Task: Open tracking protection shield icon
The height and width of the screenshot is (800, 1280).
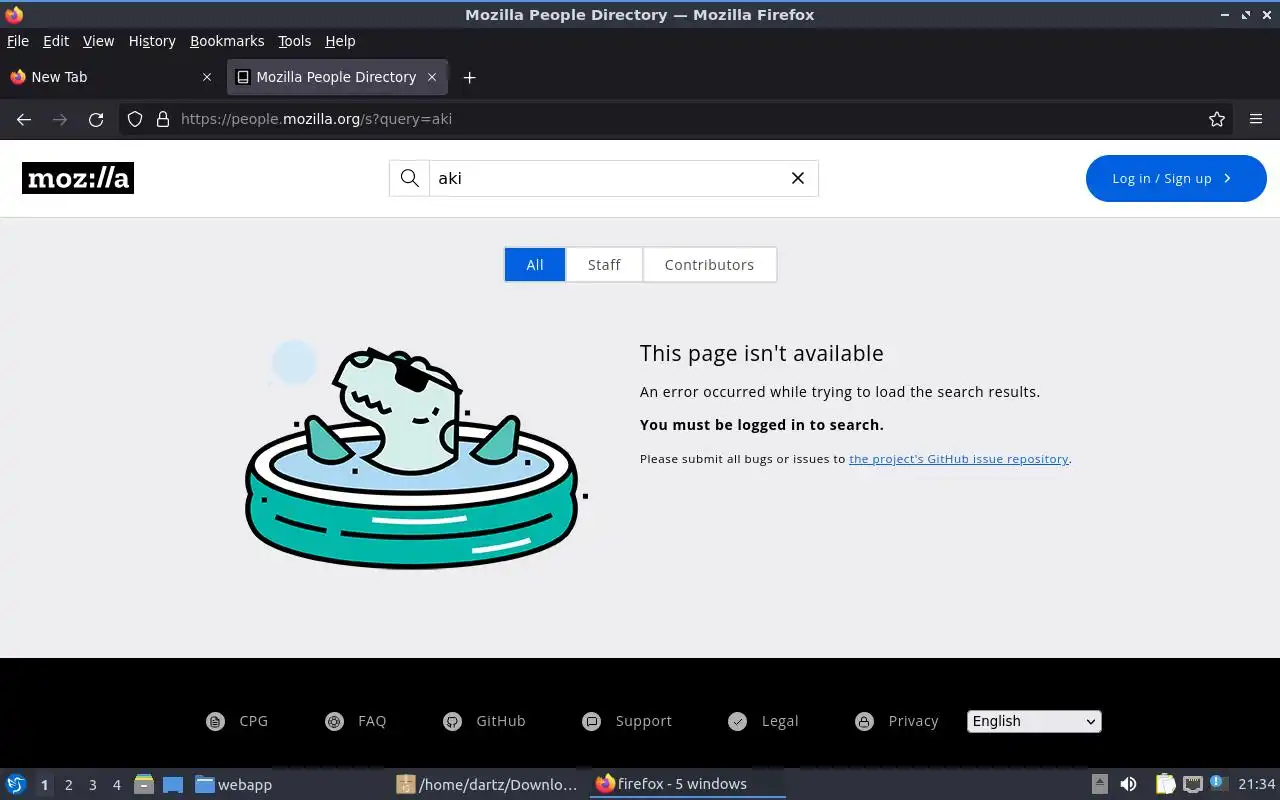Action: click(x=135, y=119)
